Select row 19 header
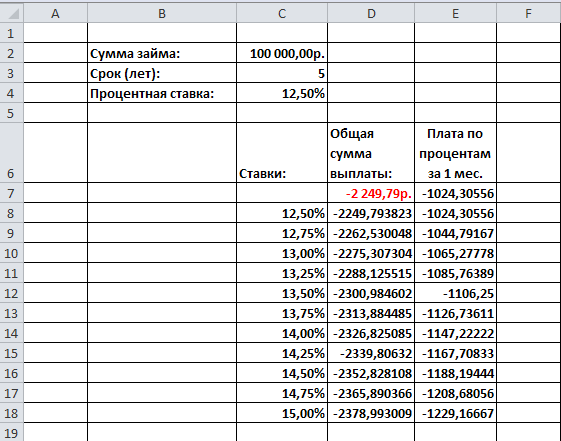Image resolution: width=561 pixels, height=441 pixels. pyautogui.click(x=12, y=432)
